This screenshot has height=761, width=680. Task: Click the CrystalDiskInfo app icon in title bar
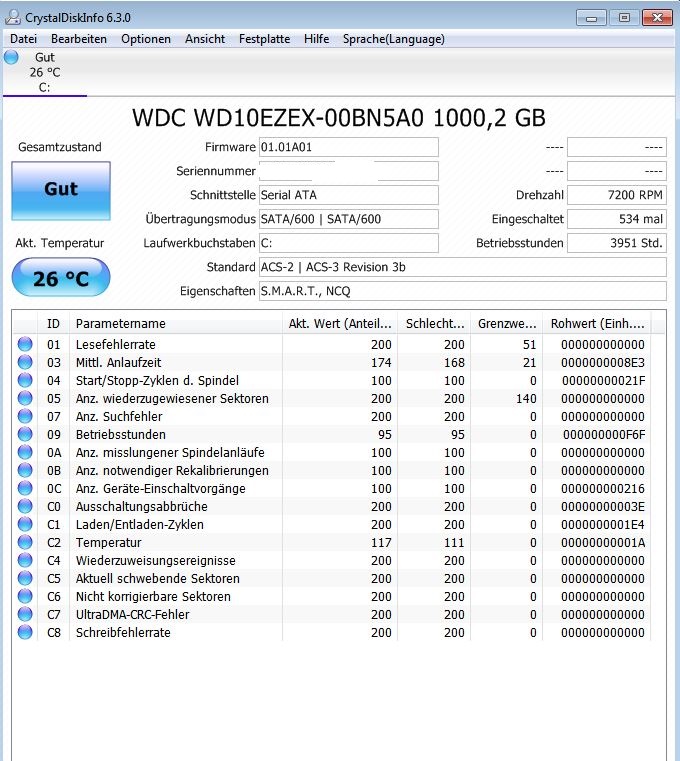13,17
